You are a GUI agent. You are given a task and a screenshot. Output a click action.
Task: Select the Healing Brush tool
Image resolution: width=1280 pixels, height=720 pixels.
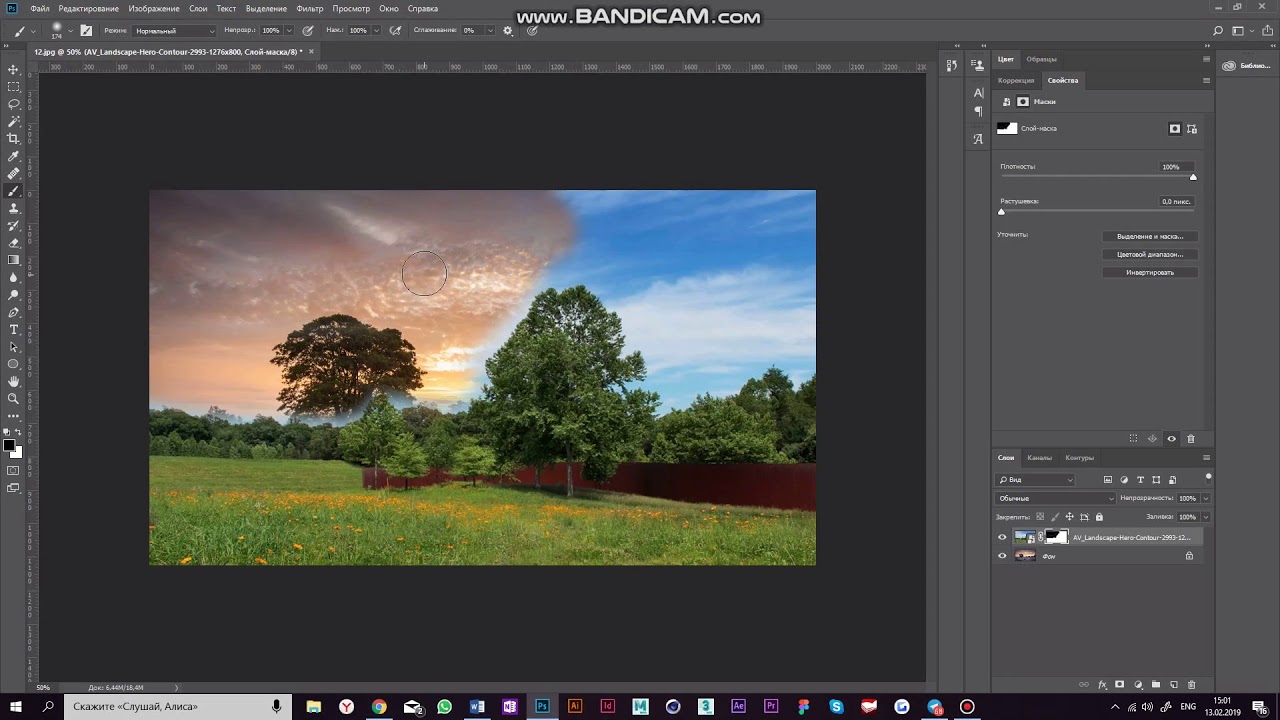coord(13,173)
